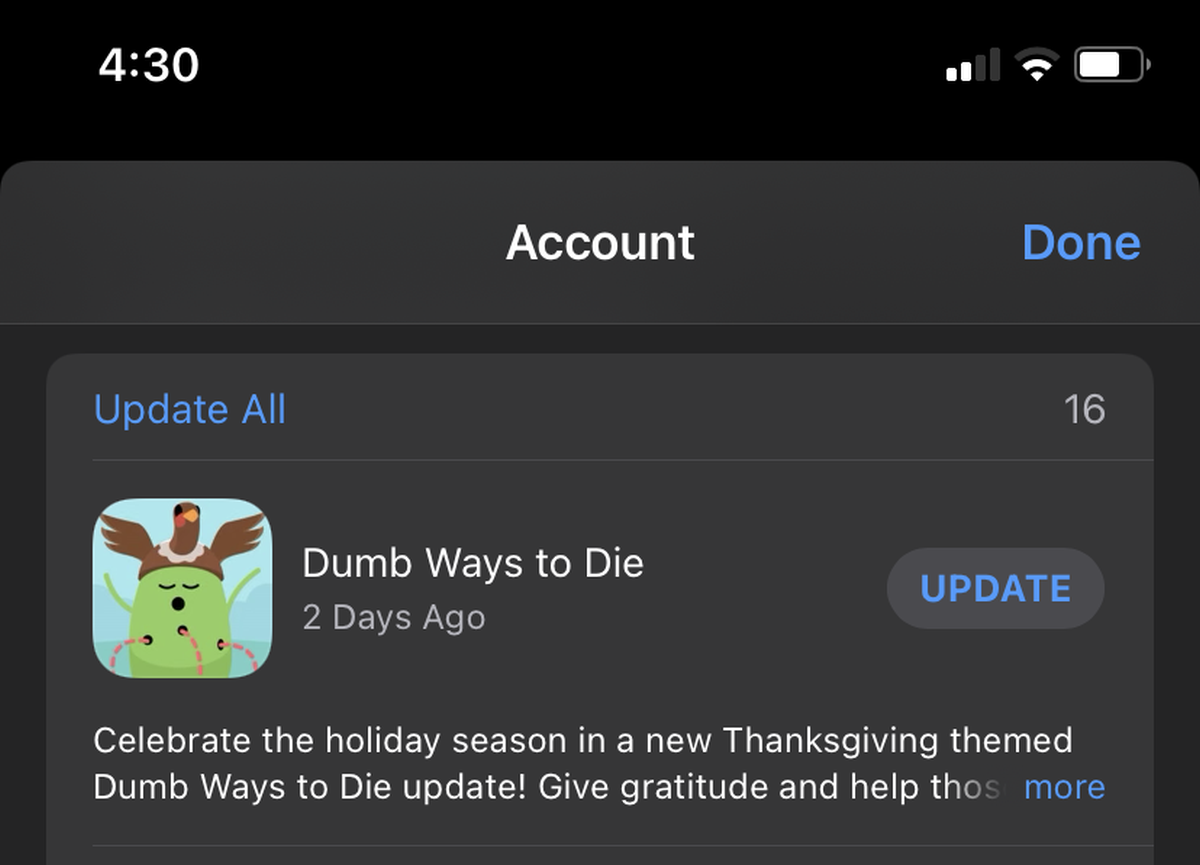Click the Thanksgiving themed release notes line

583,741
